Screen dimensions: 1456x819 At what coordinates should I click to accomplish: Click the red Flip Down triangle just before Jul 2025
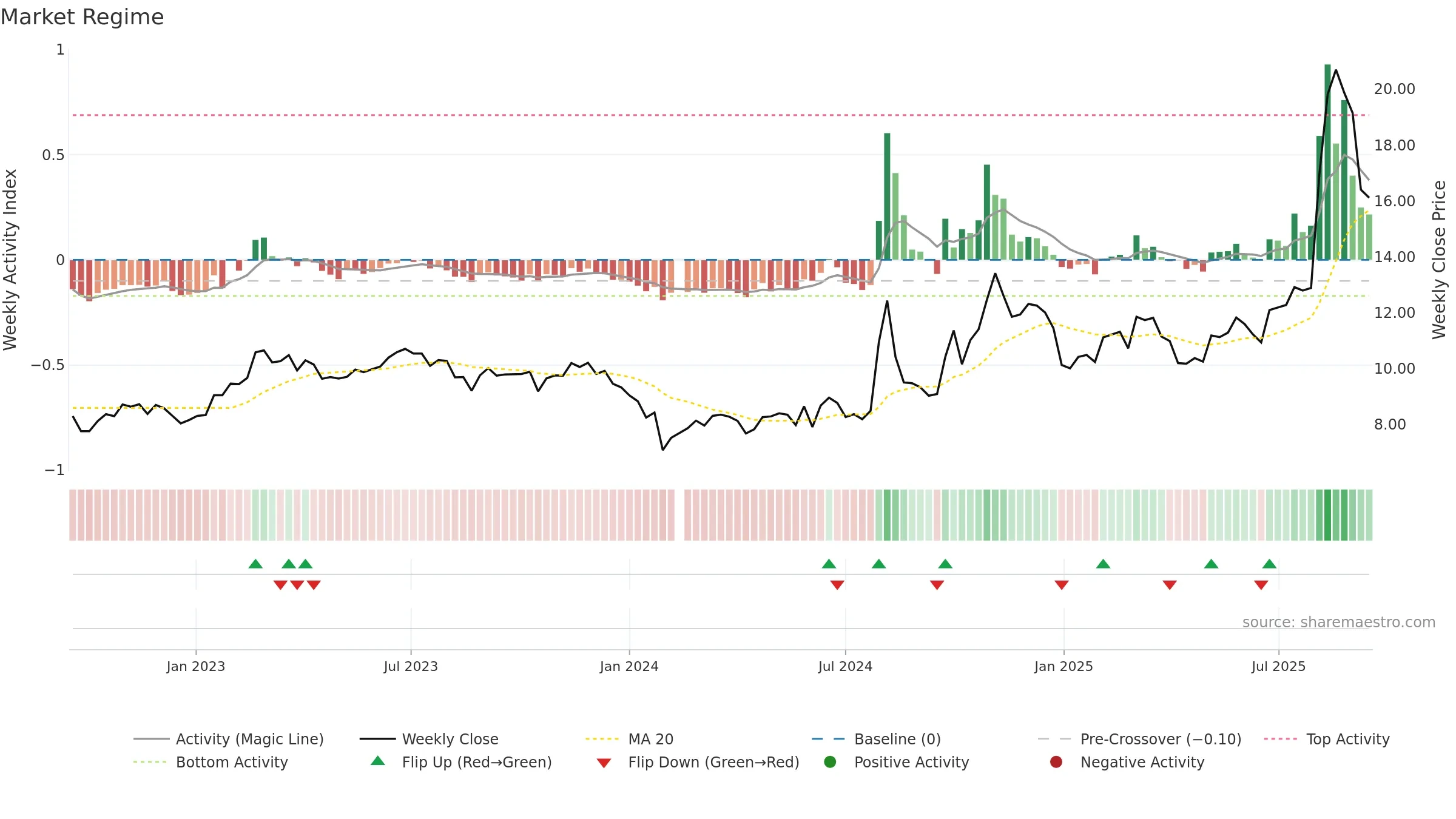1261,585
